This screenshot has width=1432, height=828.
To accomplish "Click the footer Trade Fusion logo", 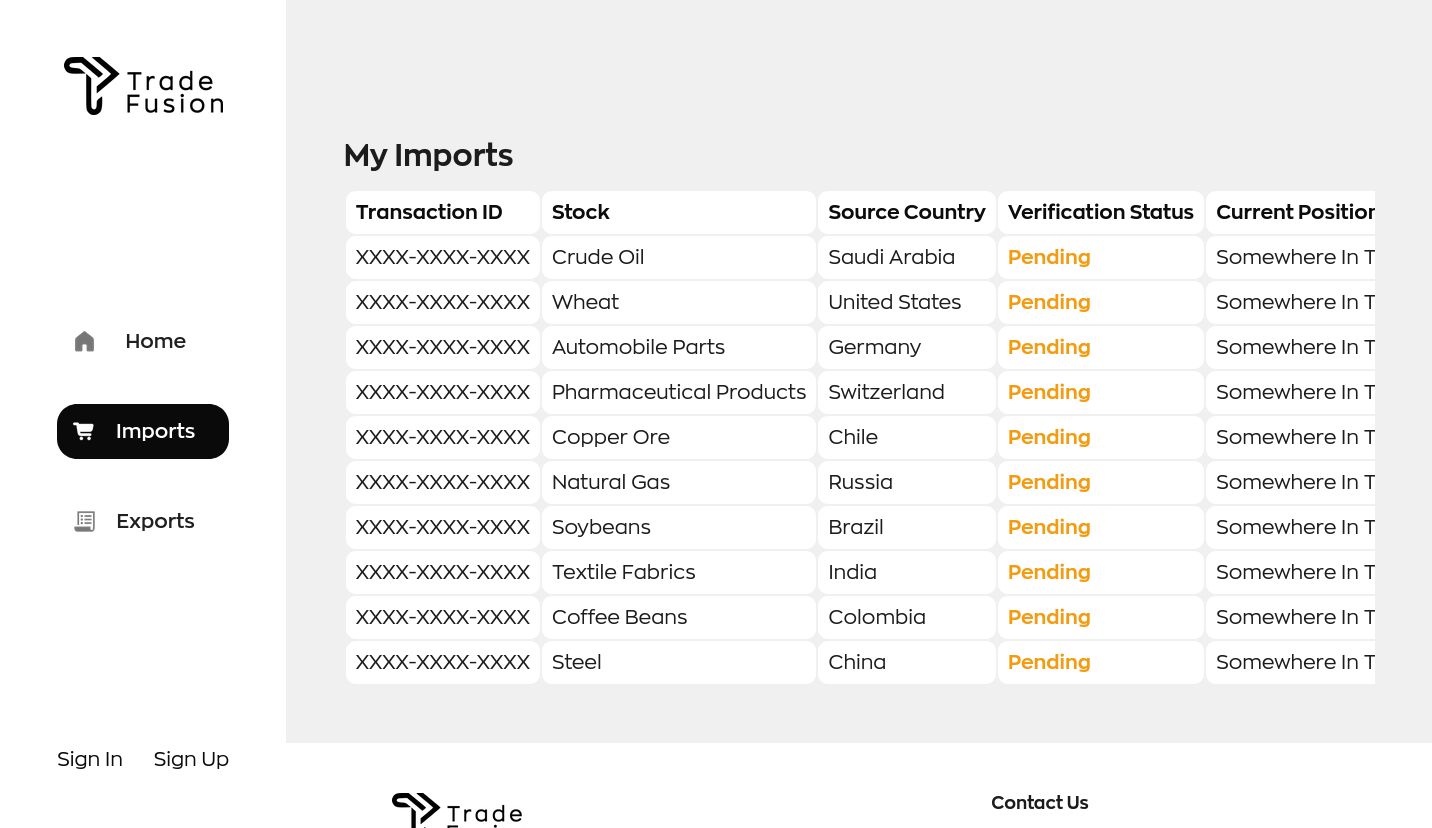I will point(457,810).
